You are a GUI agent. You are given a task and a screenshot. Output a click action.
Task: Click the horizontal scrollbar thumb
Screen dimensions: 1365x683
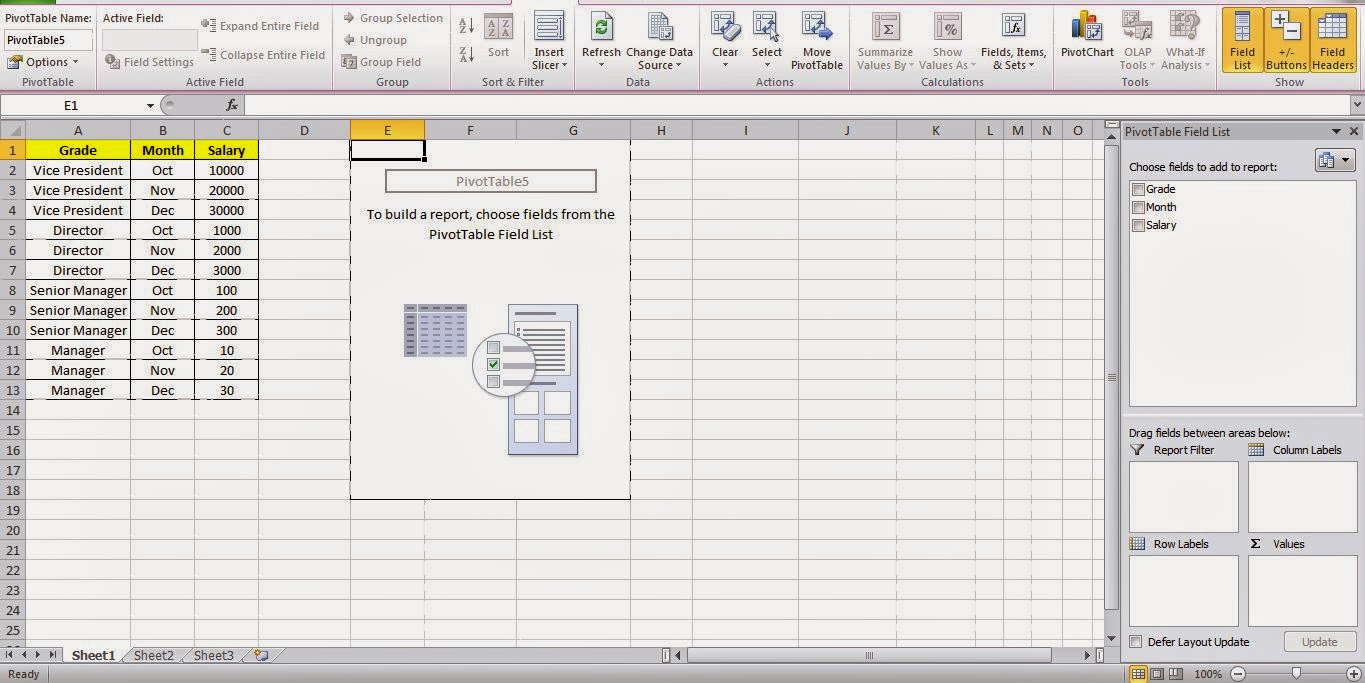[869, 655]
